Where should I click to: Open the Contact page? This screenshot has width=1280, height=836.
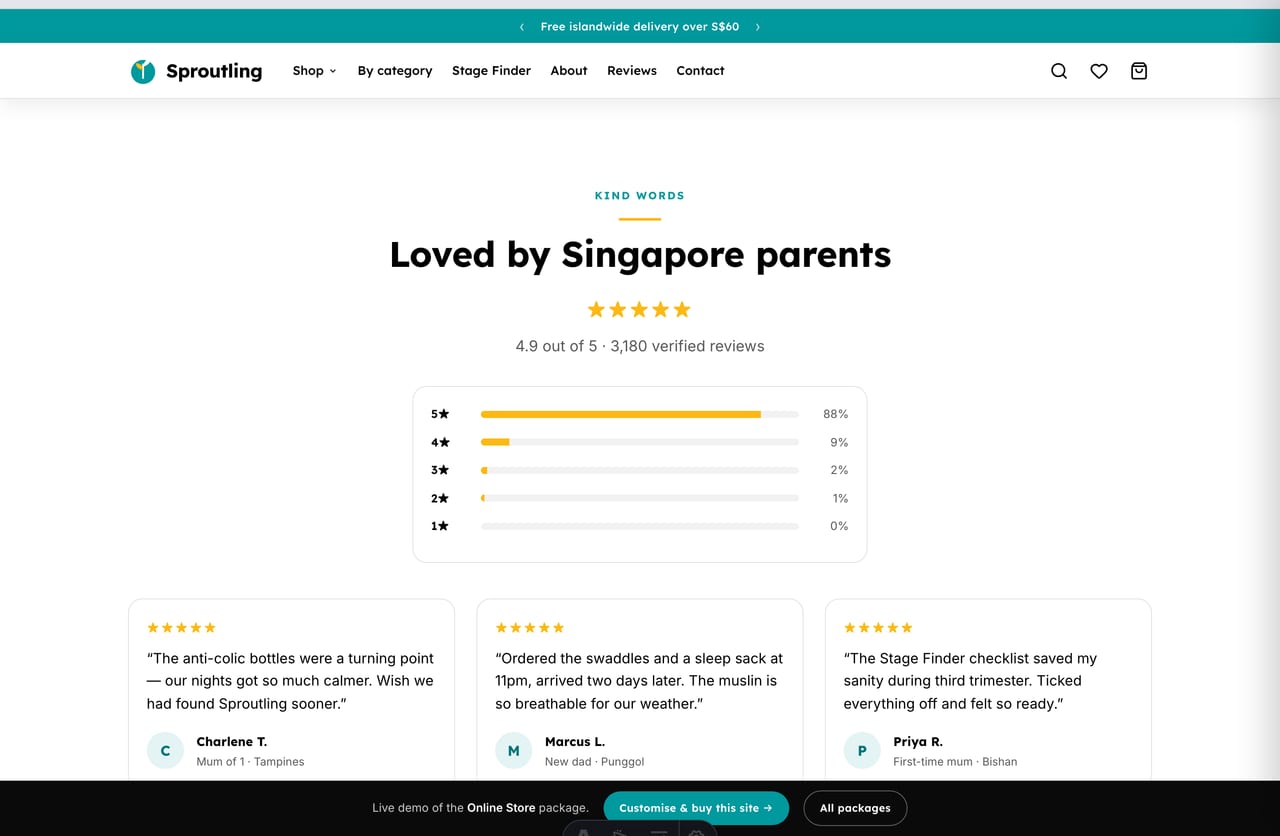click(x=700, y=71)
